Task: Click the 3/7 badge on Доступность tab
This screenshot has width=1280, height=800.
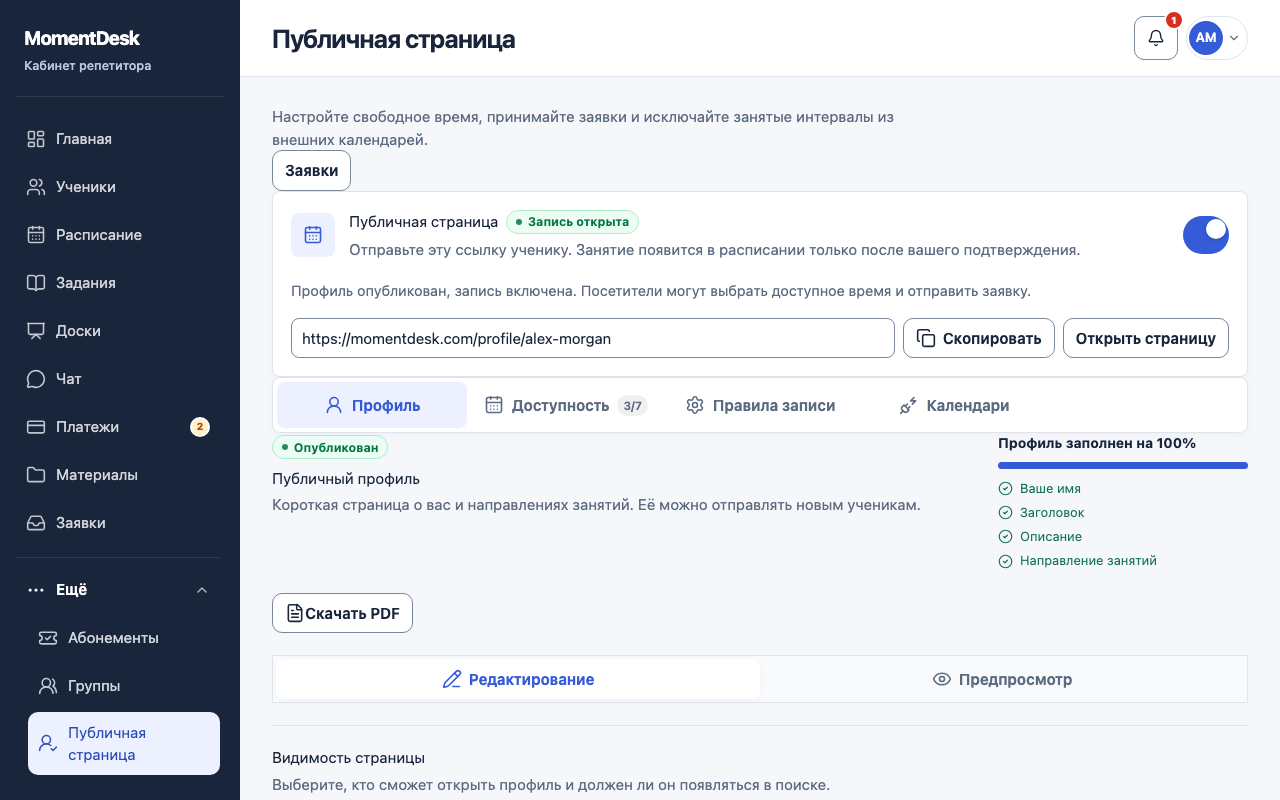Action: 632,406
